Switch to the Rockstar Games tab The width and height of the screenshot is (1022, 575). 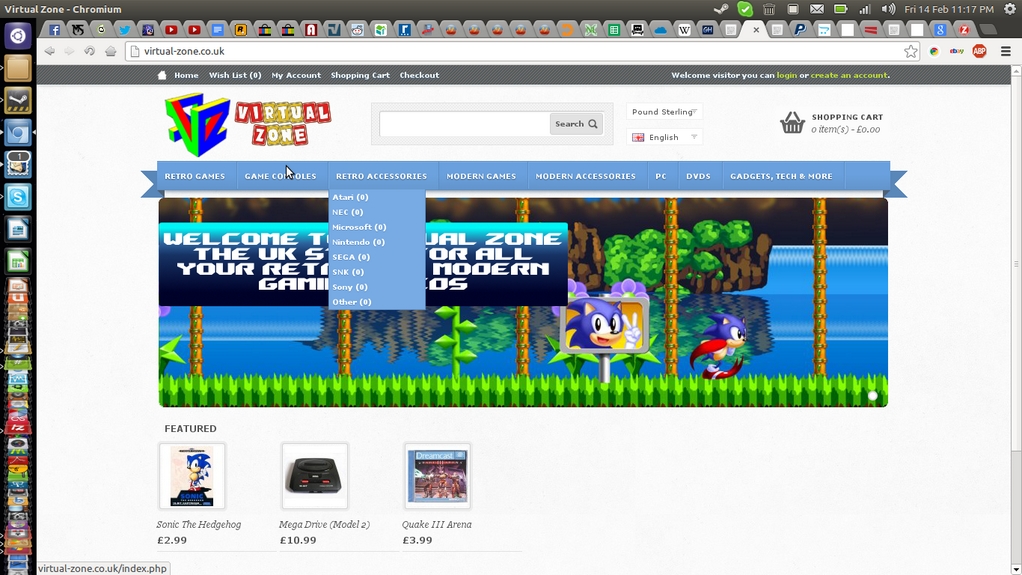click(241, 29)
